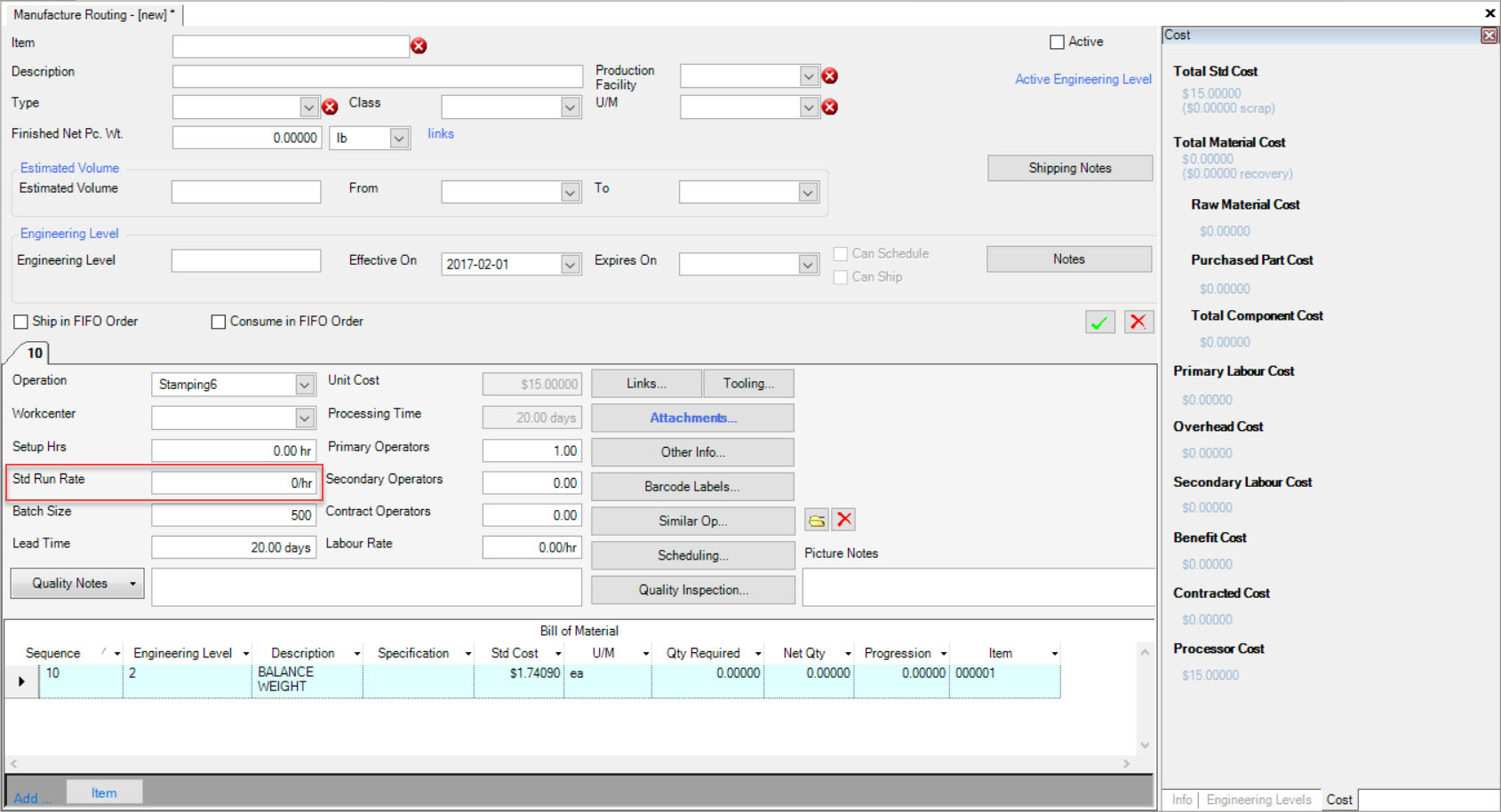Click the Add... link at bottom
Viewport: 1501px width, 812px height.
32,798
